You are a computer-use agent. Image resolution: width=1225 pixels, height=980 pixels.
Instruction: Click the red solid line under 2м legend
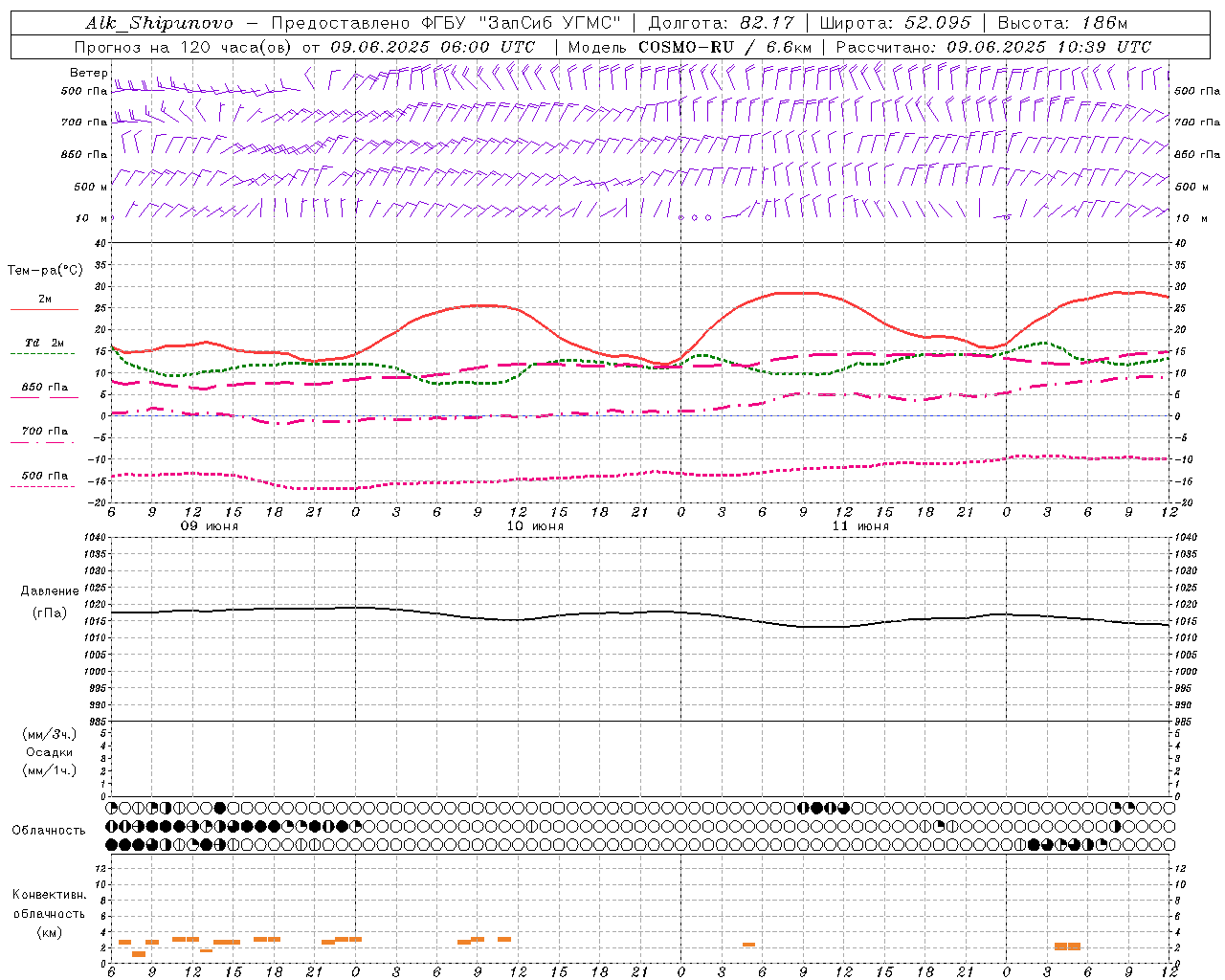click(x=44, y=310)
